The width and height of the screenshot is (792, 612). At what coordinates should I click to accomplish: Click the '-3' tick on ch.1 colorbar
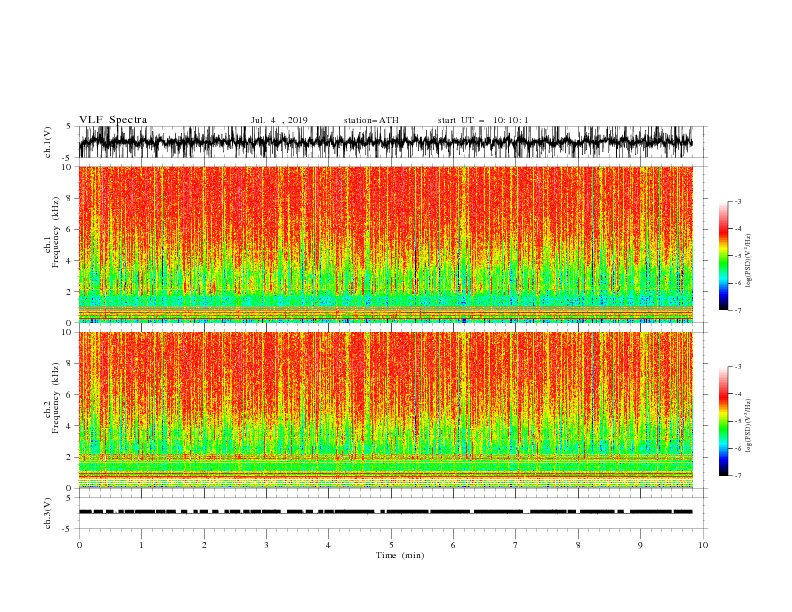pyautogui.click(x=737, y=201)
